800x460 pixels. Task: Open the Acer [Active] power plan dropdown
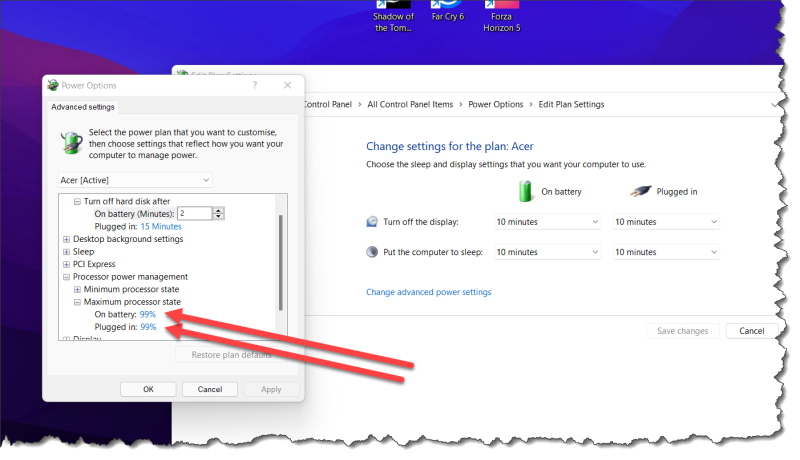(135, 179)
